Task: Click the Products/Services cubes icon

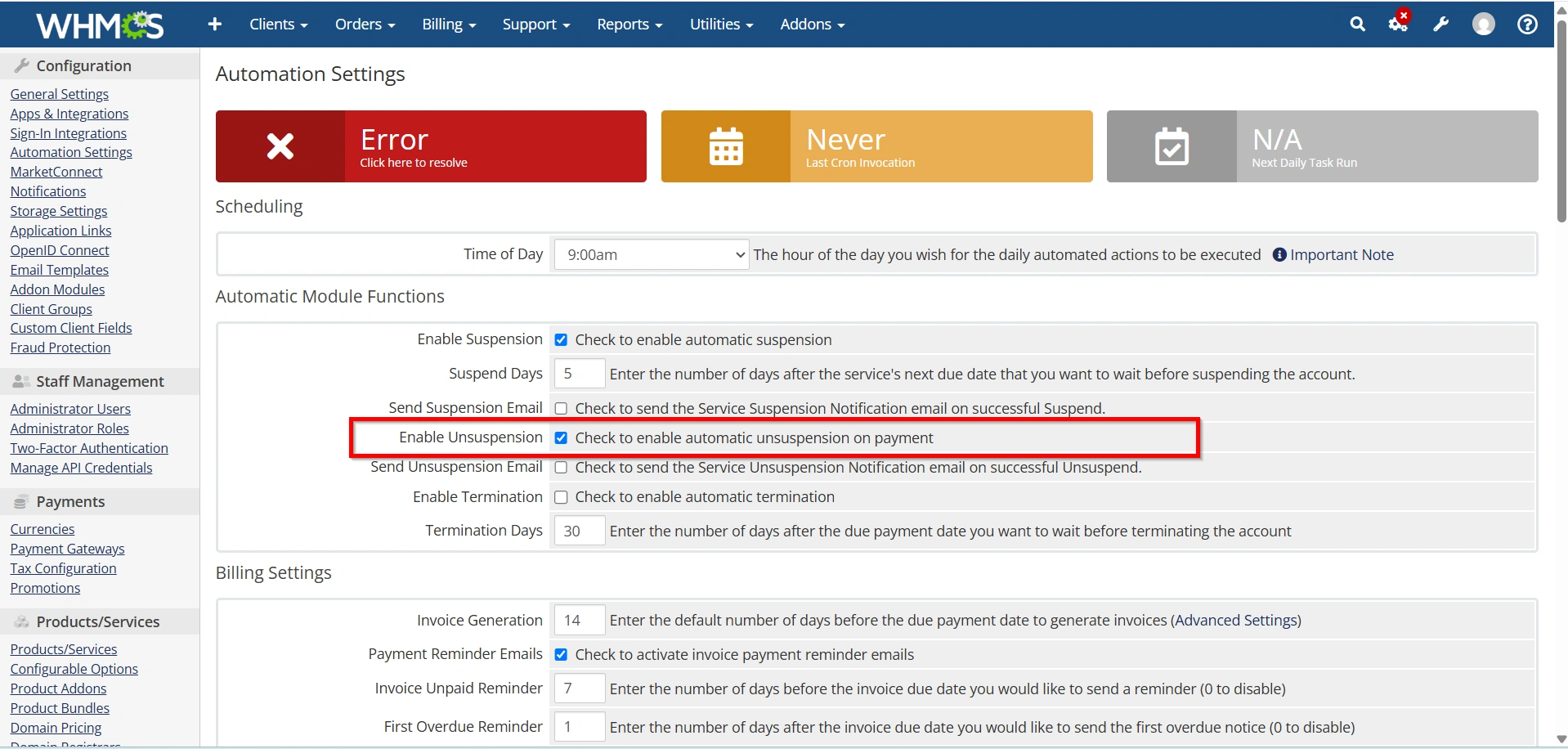Action: [x=22, y=621]
